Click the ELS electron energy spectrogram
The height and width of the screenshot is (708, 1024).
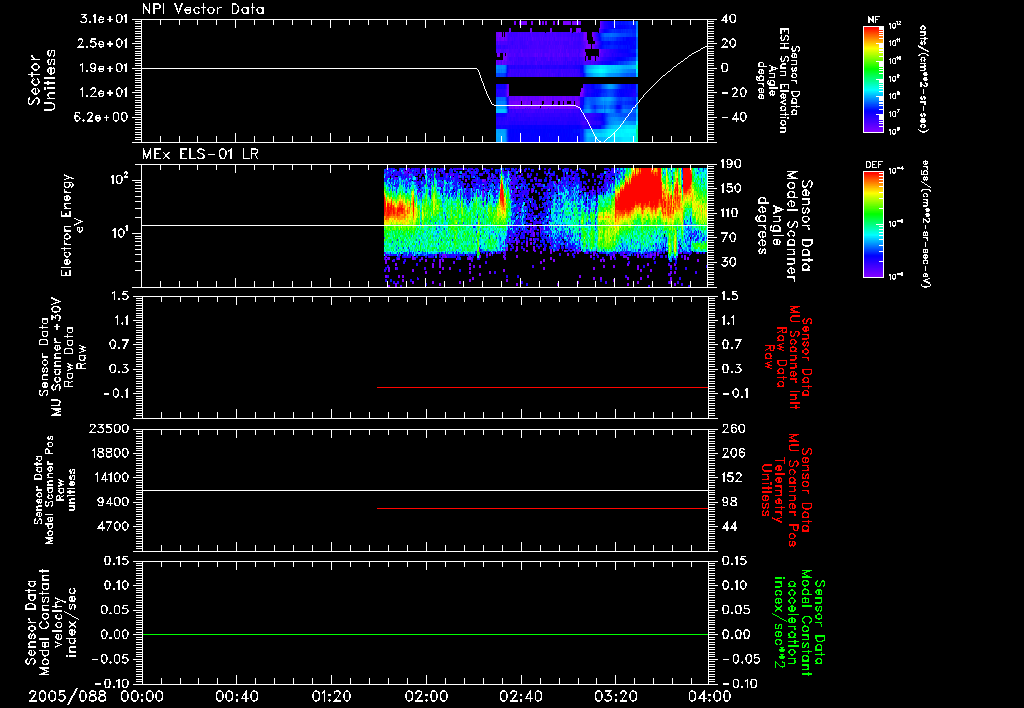[x=546, y=227]
